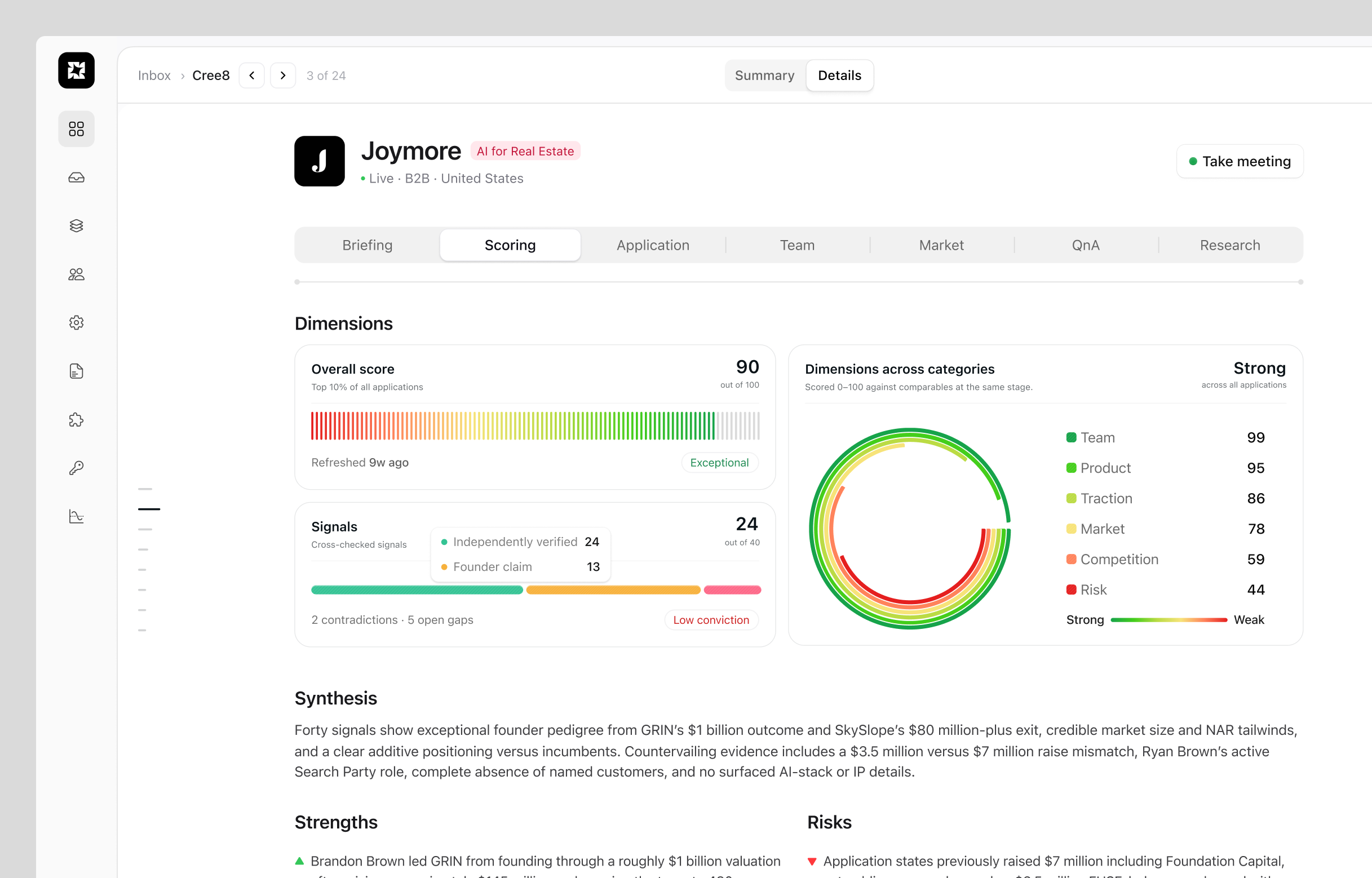Open the Application tab
Viewport: 1372px width, 878px height.
653,245
